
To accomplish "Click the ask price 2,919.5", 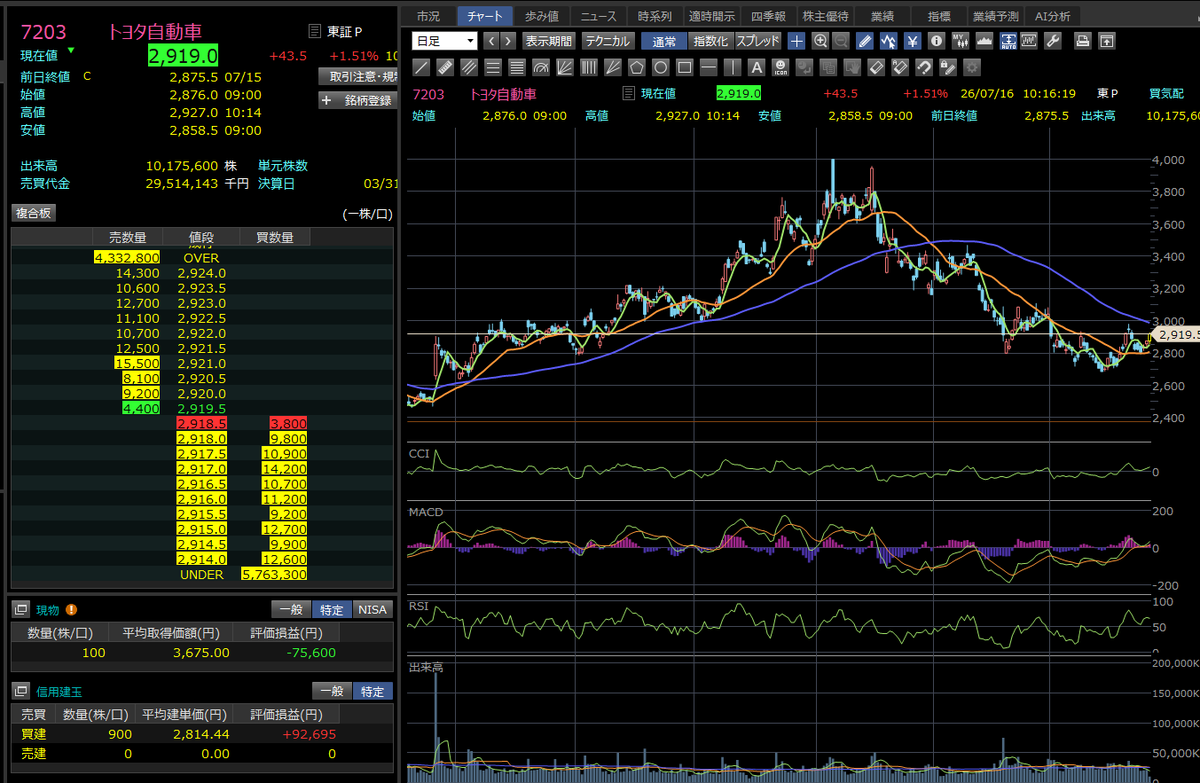I will coord(201,409).
